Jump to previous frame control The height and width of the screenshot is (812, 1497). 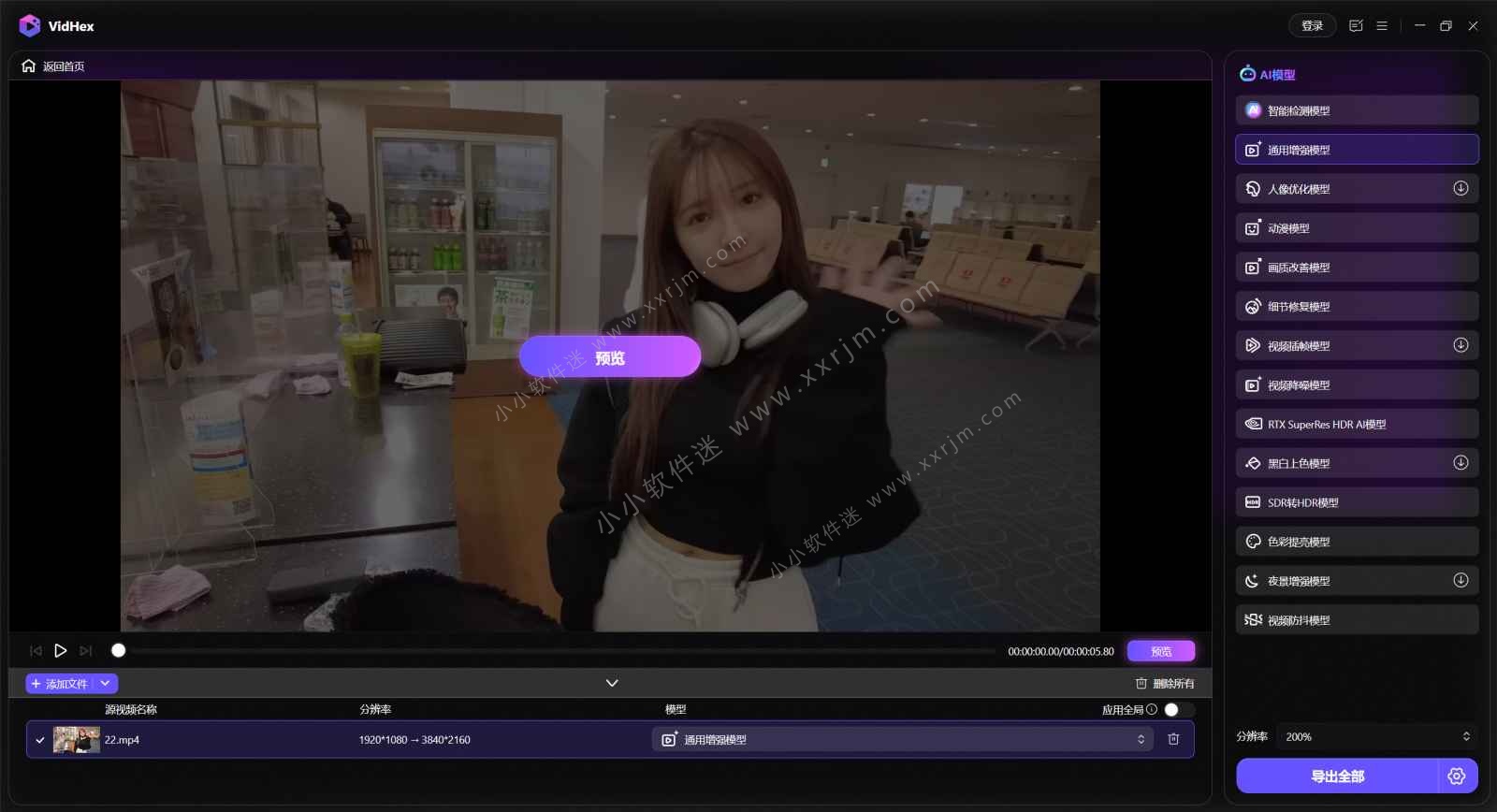(36, 651)
